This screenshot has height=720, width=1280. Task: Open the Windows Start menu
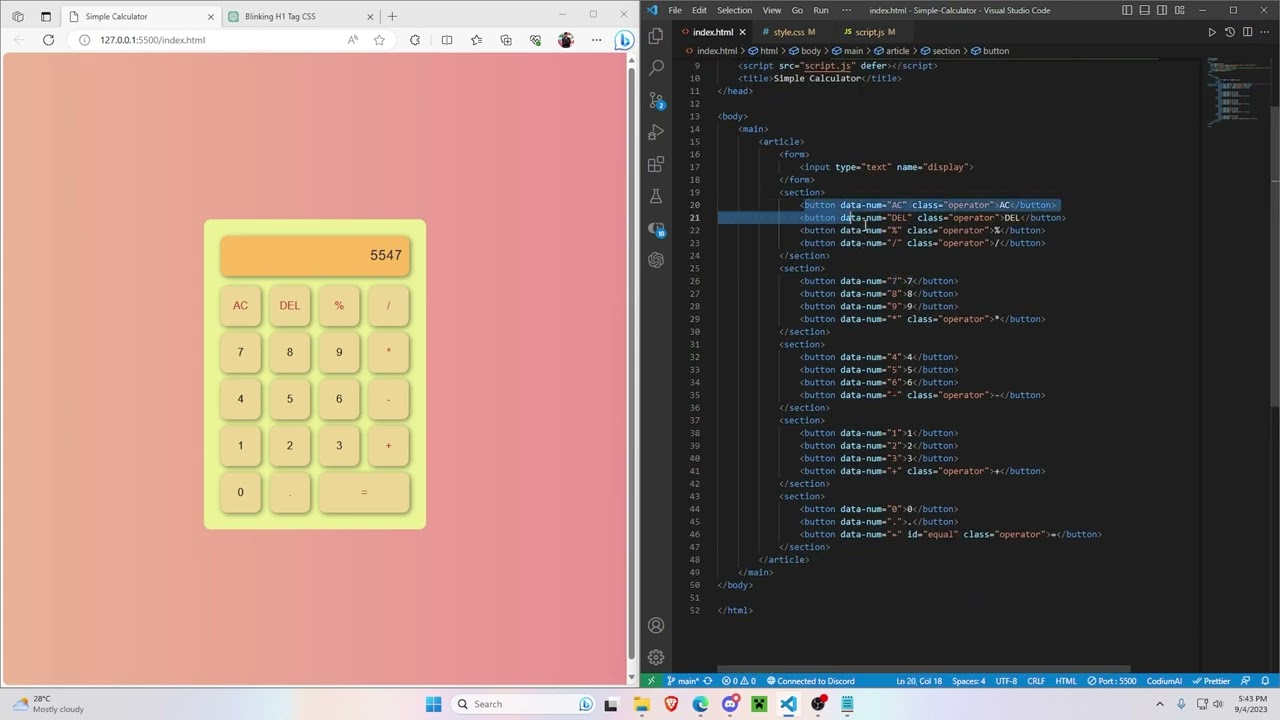(433, 704)
